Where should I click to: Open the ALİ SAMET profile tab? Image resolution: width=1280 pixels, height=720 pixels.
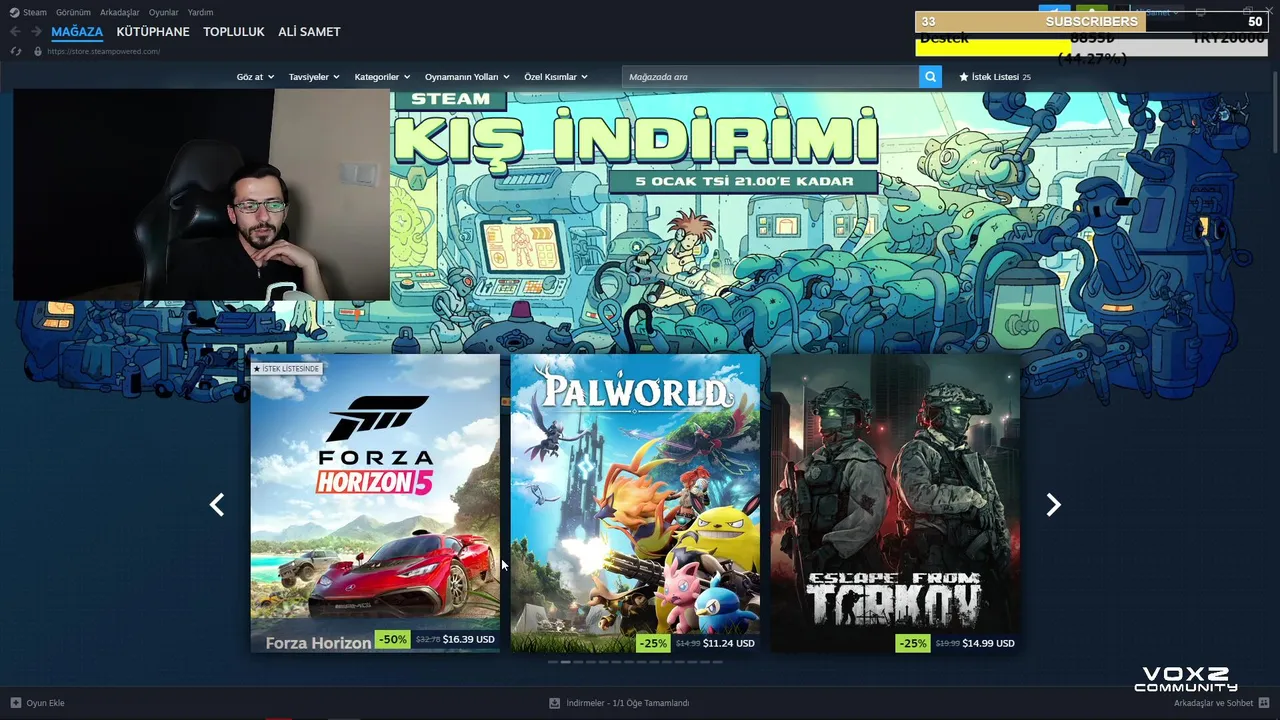pyautogui.click(x=309, y=32)
